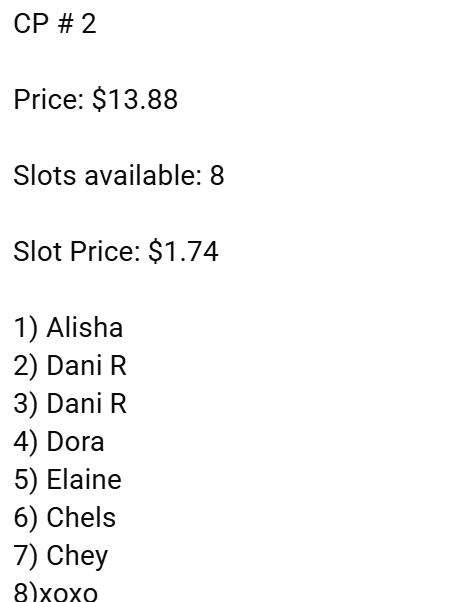Click the 'Slot Price: $1.74' line
The width and height of the screenshot is (462, 602).
click(116, 251)
